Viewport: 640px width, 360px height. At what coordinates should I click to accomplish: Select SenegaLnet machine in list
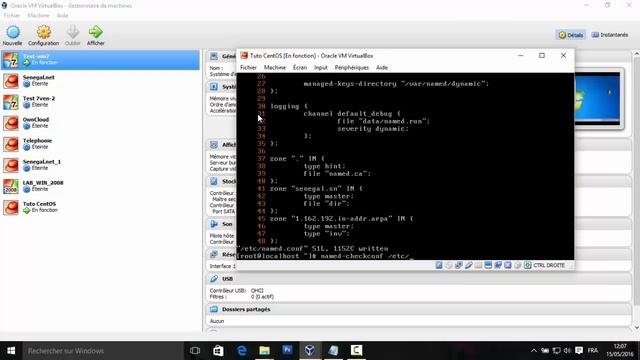[x=100, y=81]
